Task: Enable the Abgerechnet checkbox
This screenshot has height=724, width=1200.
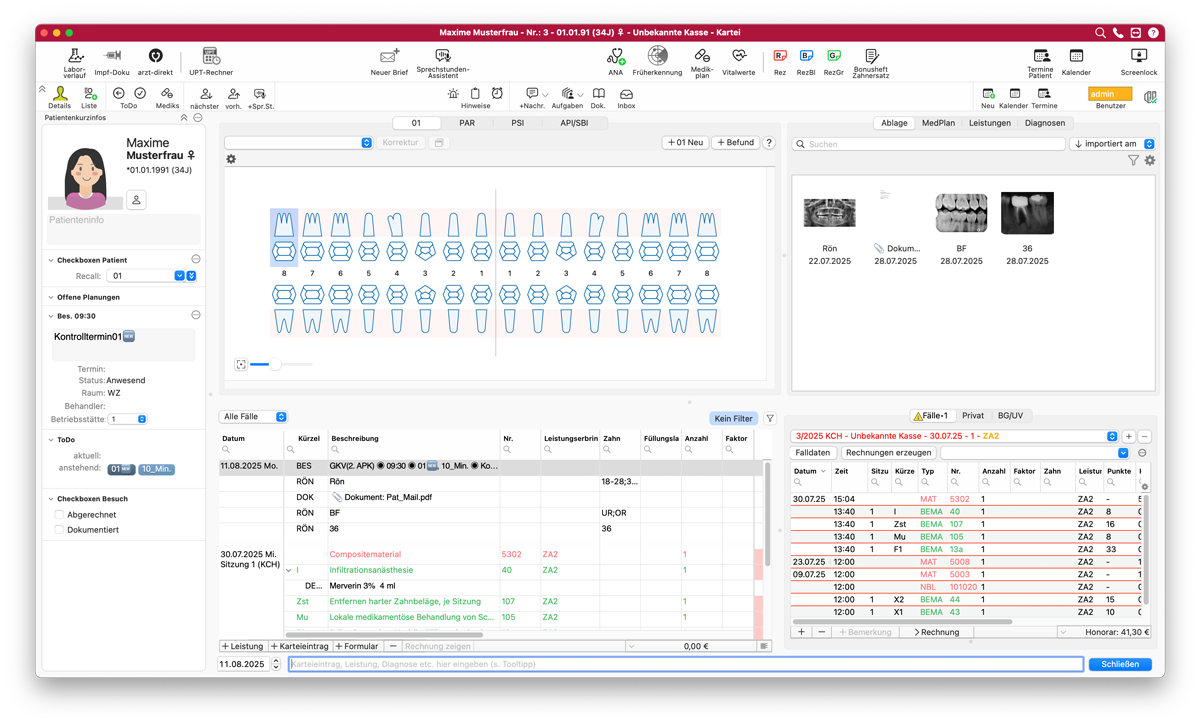Action: click(59, 515)
